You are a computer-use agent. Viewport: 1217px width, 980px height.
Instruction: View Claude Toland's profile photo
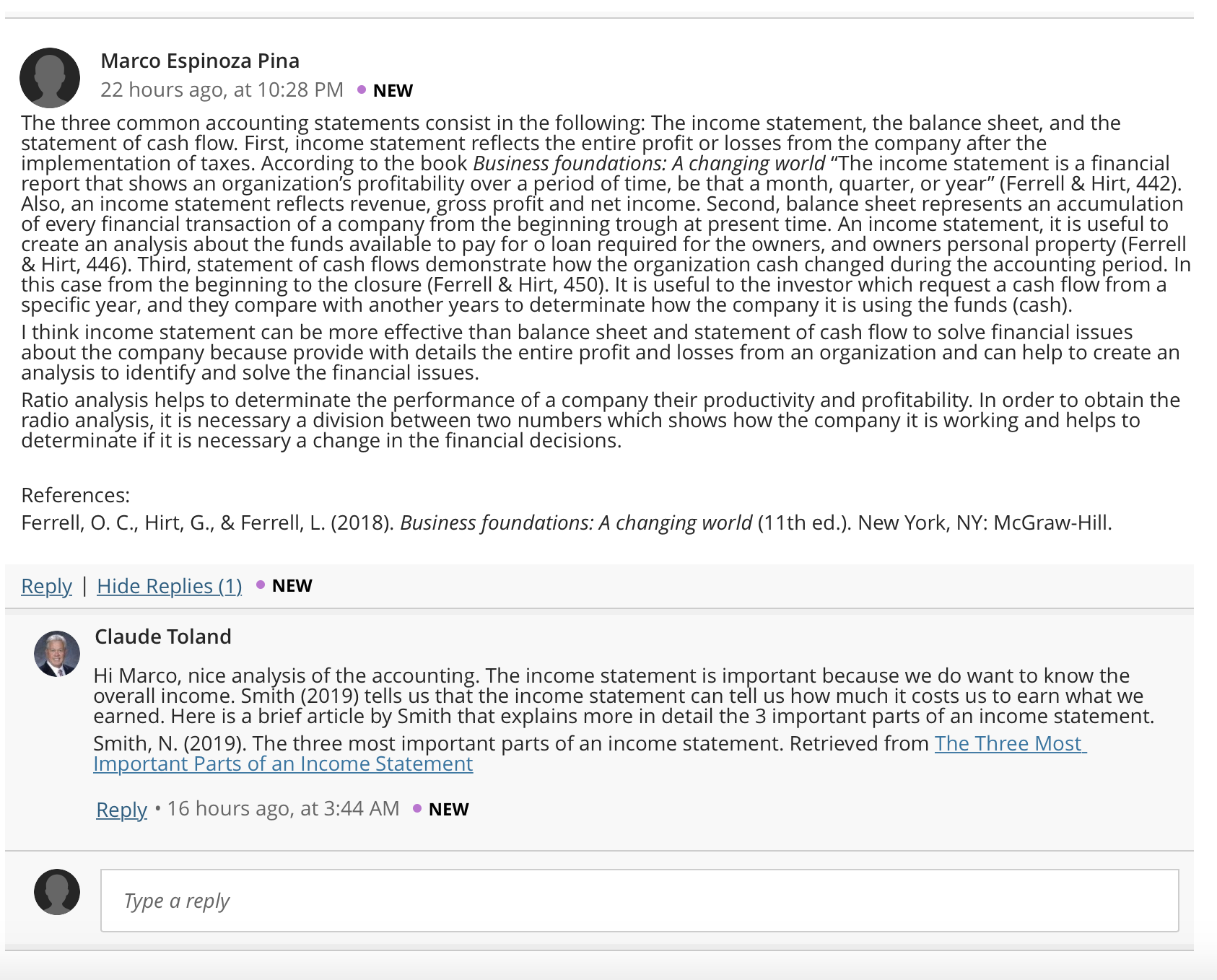(x=57, y=654)
